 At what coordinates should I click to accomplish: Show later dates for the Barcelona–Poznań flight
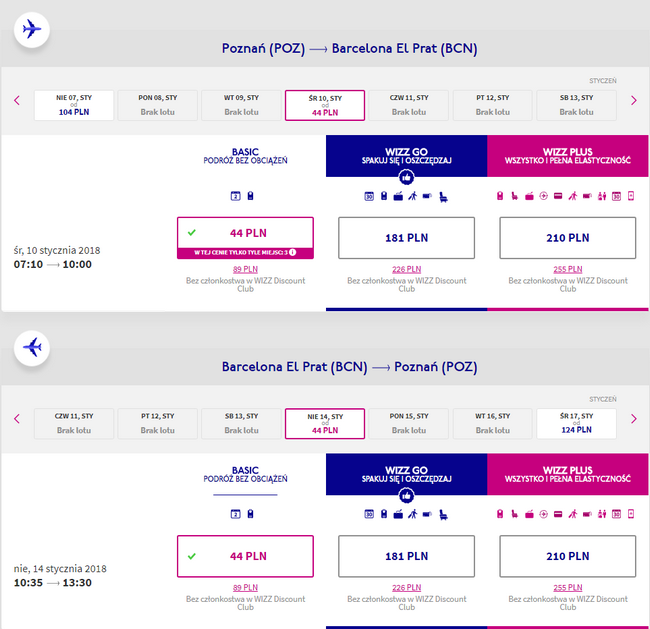(x=633, y=418)
